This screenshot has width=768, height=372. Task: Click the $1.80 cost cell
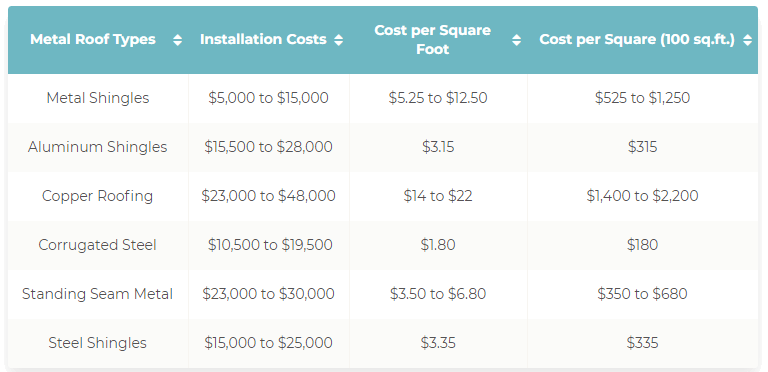point(438,245)
